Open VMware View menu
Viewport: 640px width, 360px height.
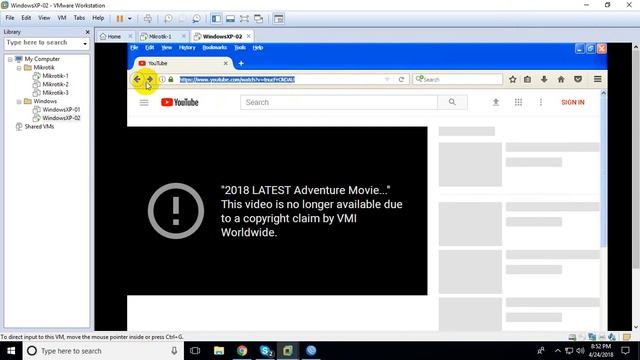pos(44,18)
